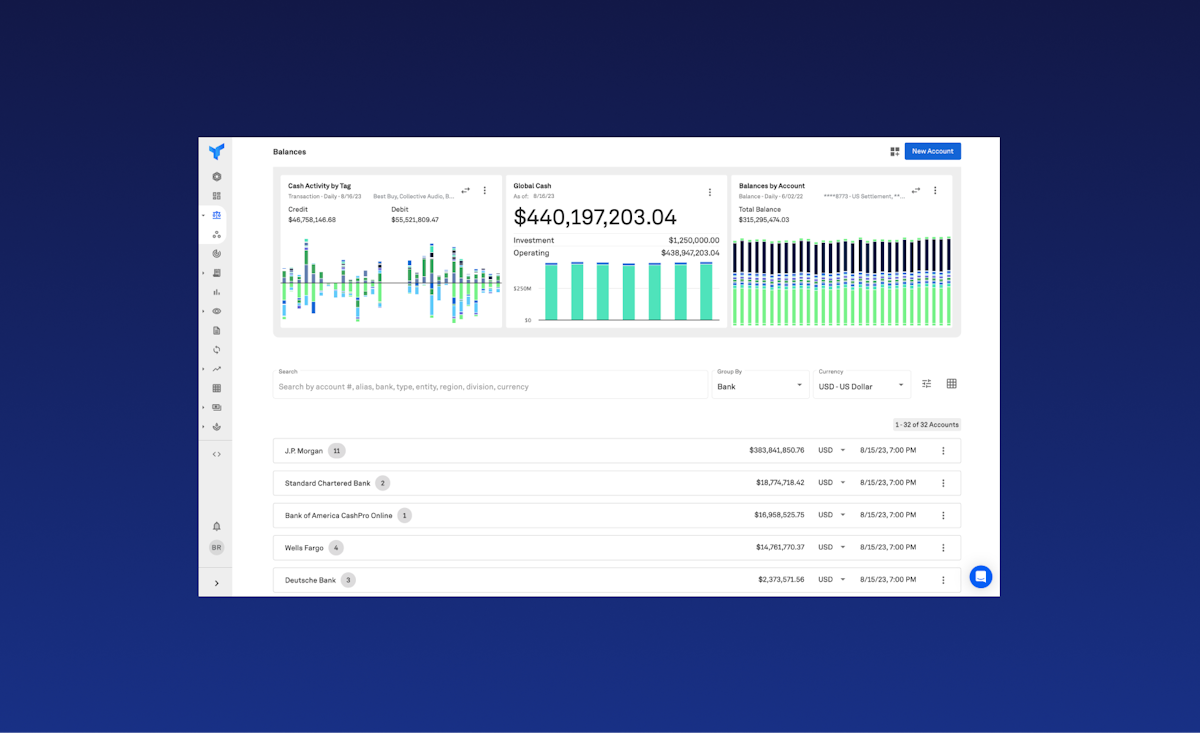Click the filter adjustment icon beside Currency dropdown
Viewport: 1200px width, 733px height.
(x=926, y=383)
